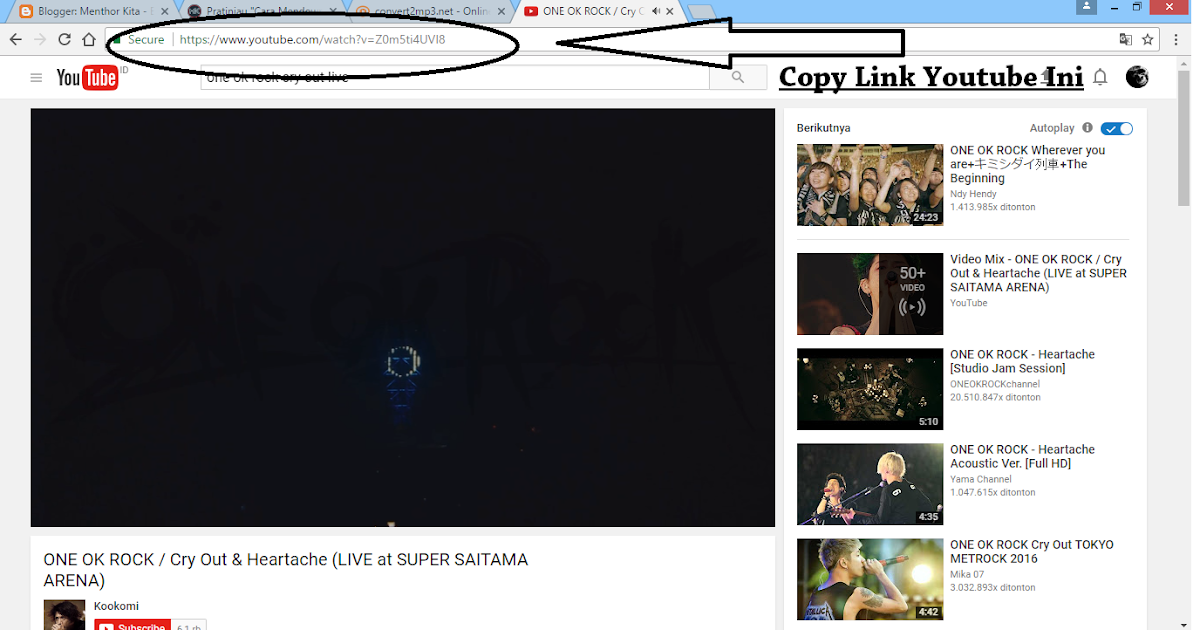Click the 4:42 METROCK thumbnail

[870, 579]
